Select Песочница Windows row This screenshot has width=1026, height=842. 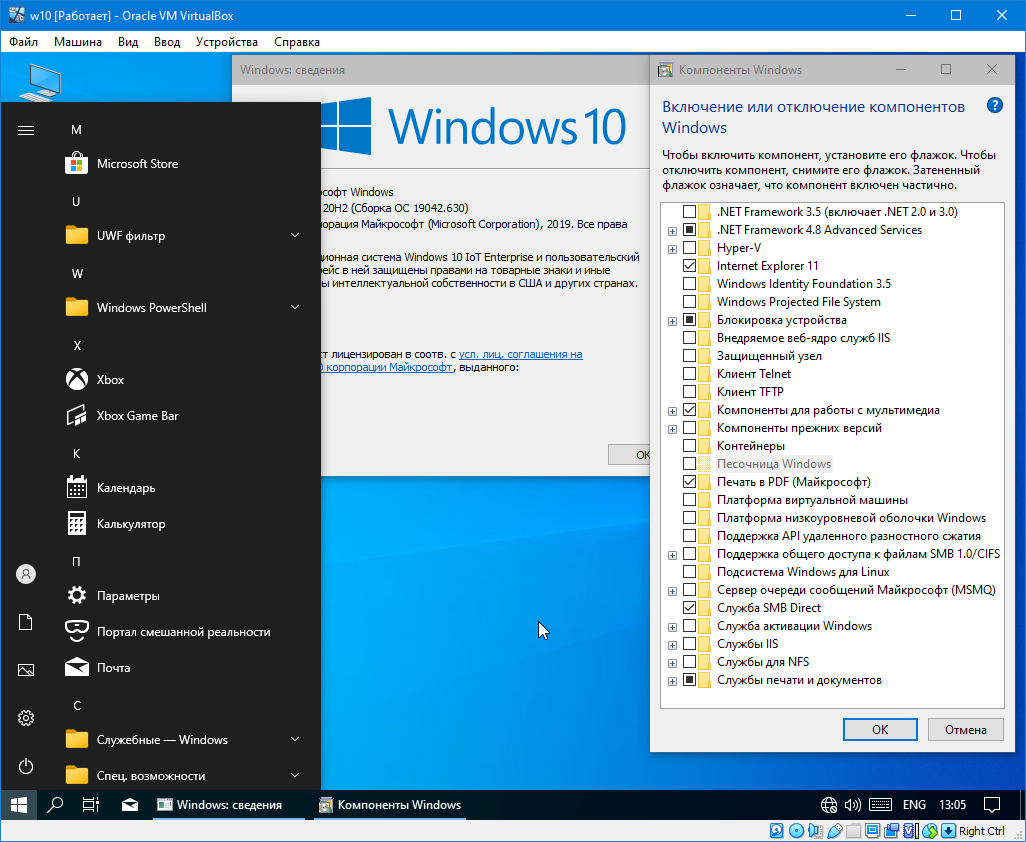tap(774, 464)
